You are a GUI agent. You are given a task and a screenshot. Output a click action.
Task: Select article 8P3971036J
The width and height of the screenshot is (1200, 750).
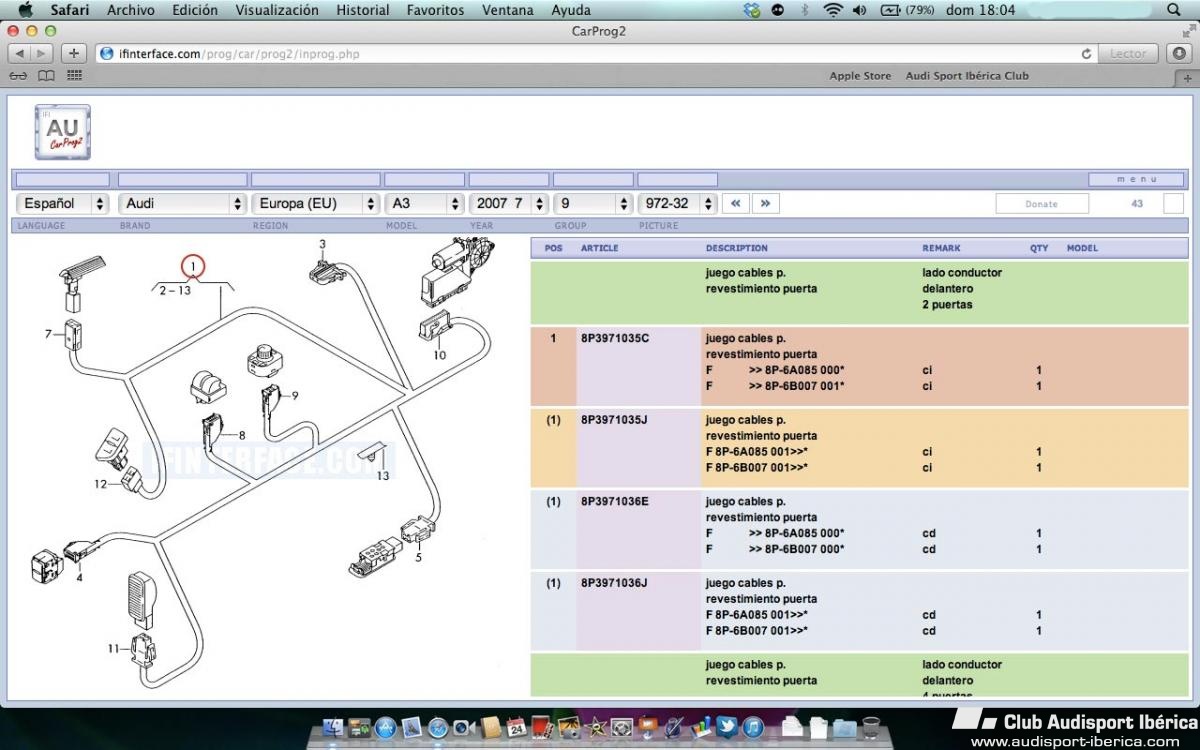tap(614, 583)
